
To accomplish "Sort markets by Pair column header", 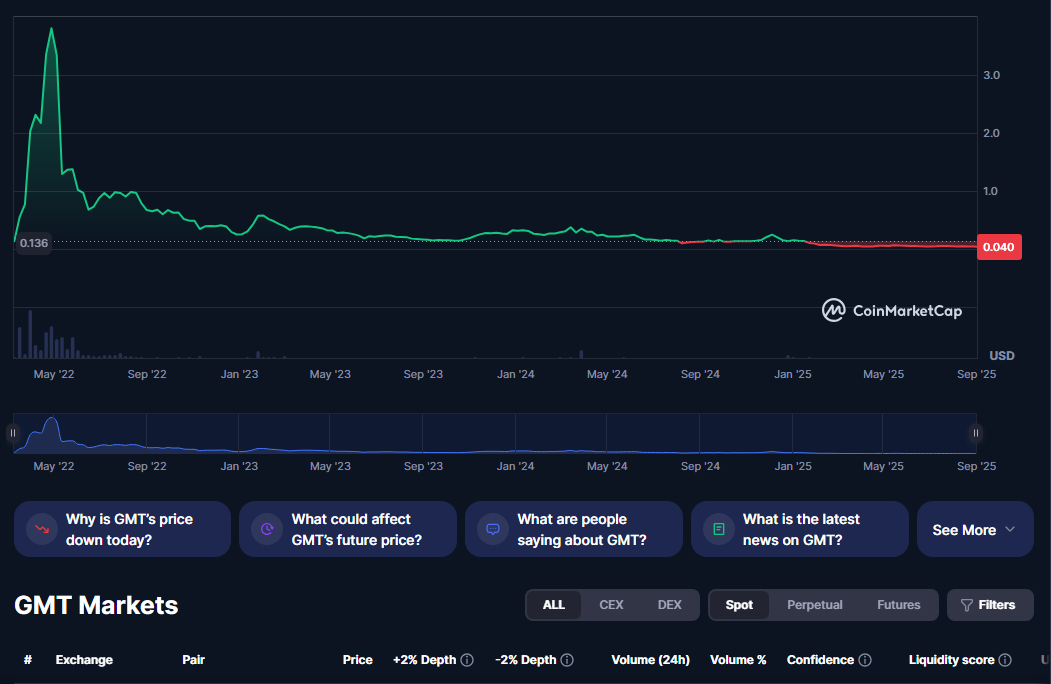I will pos(193,660).
